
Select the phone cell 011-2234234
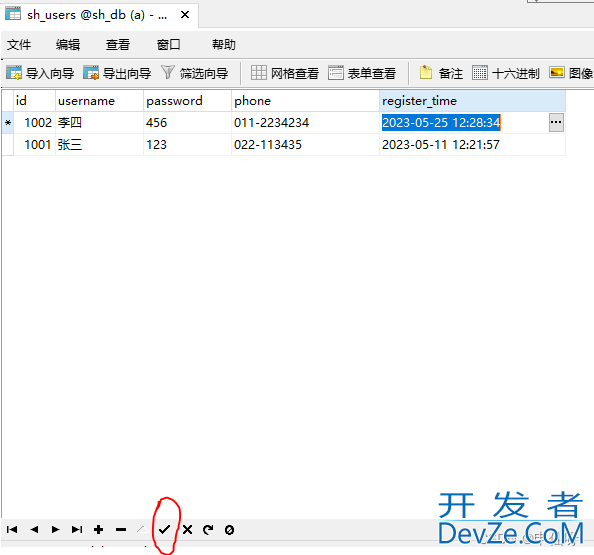pos(305,123)
